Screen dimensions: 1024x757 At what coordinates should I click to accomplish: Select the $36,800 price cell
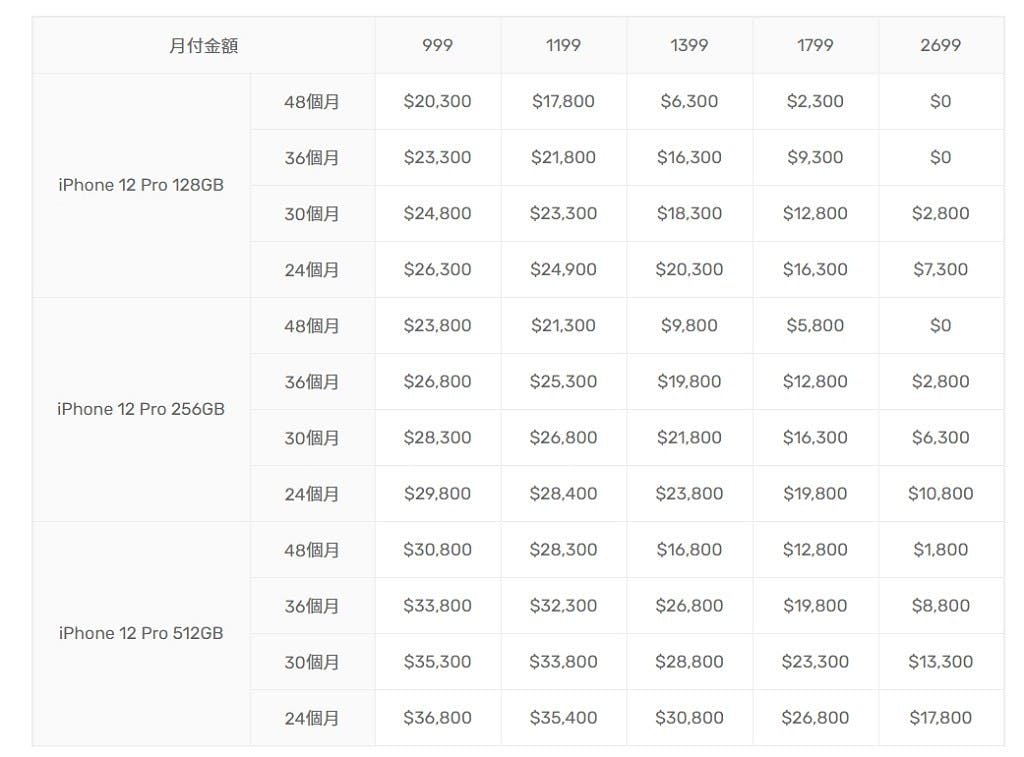pyautogui.click(x=438, y=717)
